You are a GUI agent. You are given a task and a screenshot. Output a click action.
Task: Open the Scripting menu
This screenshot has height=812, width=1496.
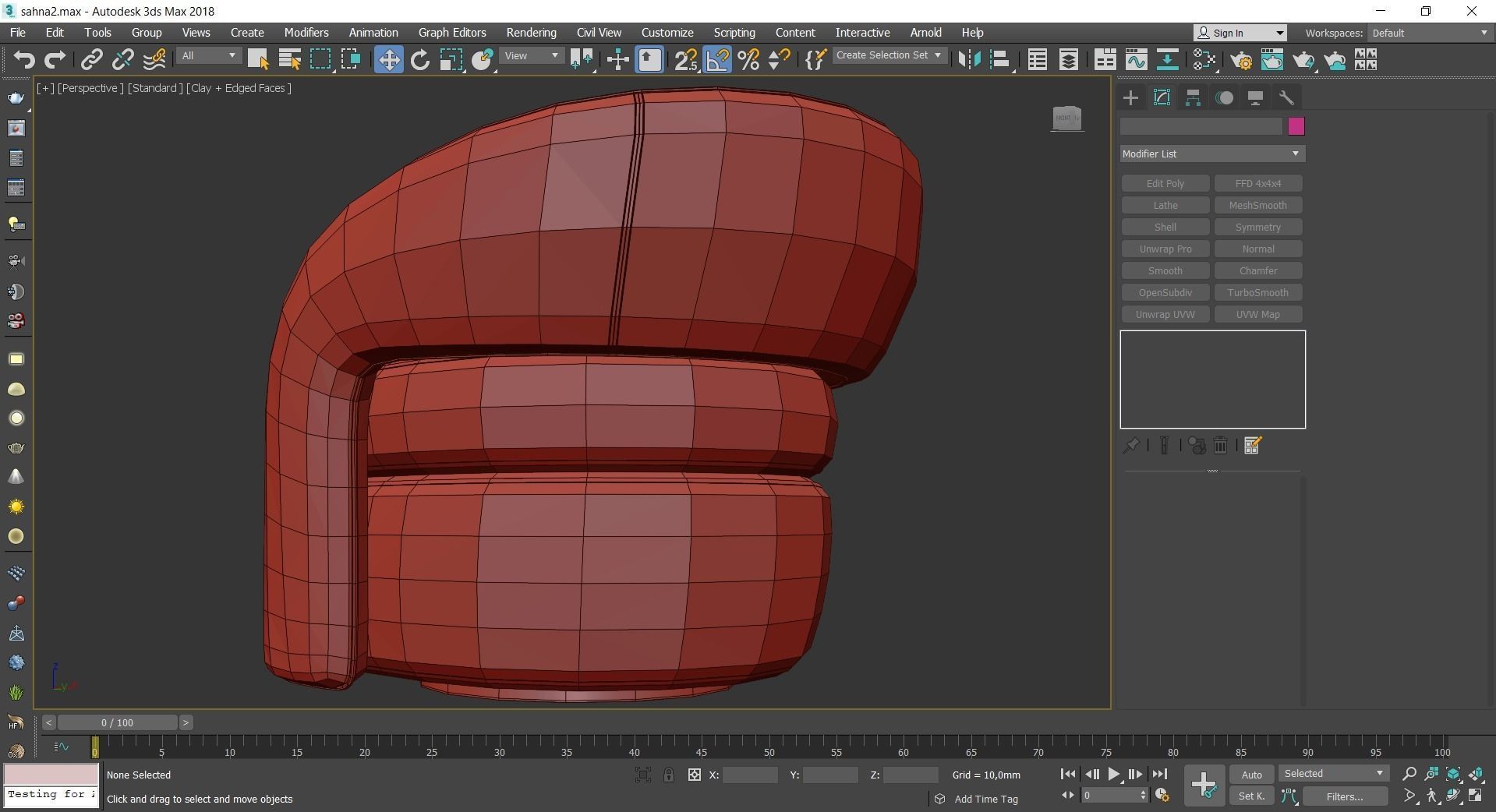(734, 33)
